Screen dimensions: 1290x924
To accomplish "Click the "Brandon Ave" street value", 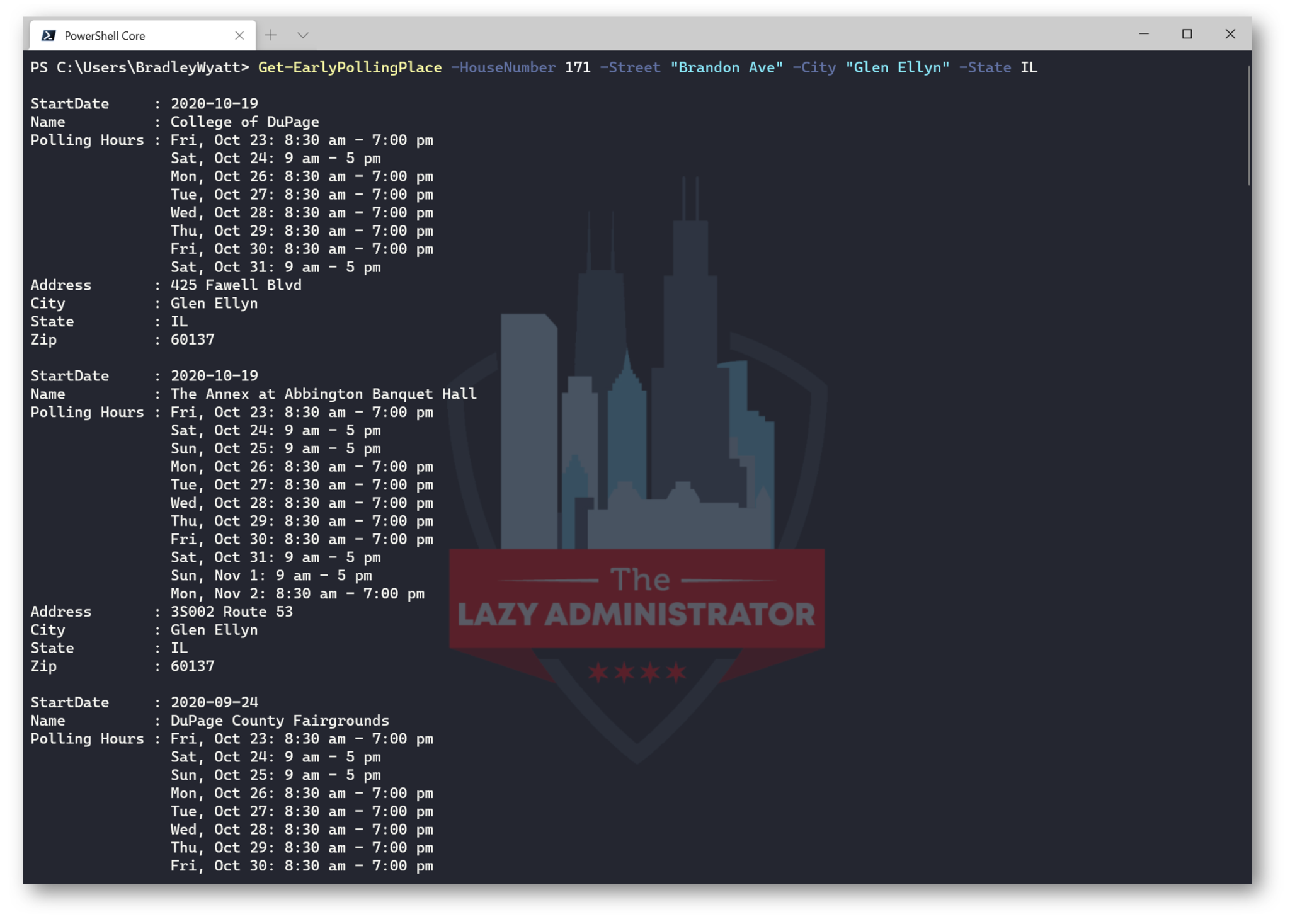I will click(x=726, y=67).
